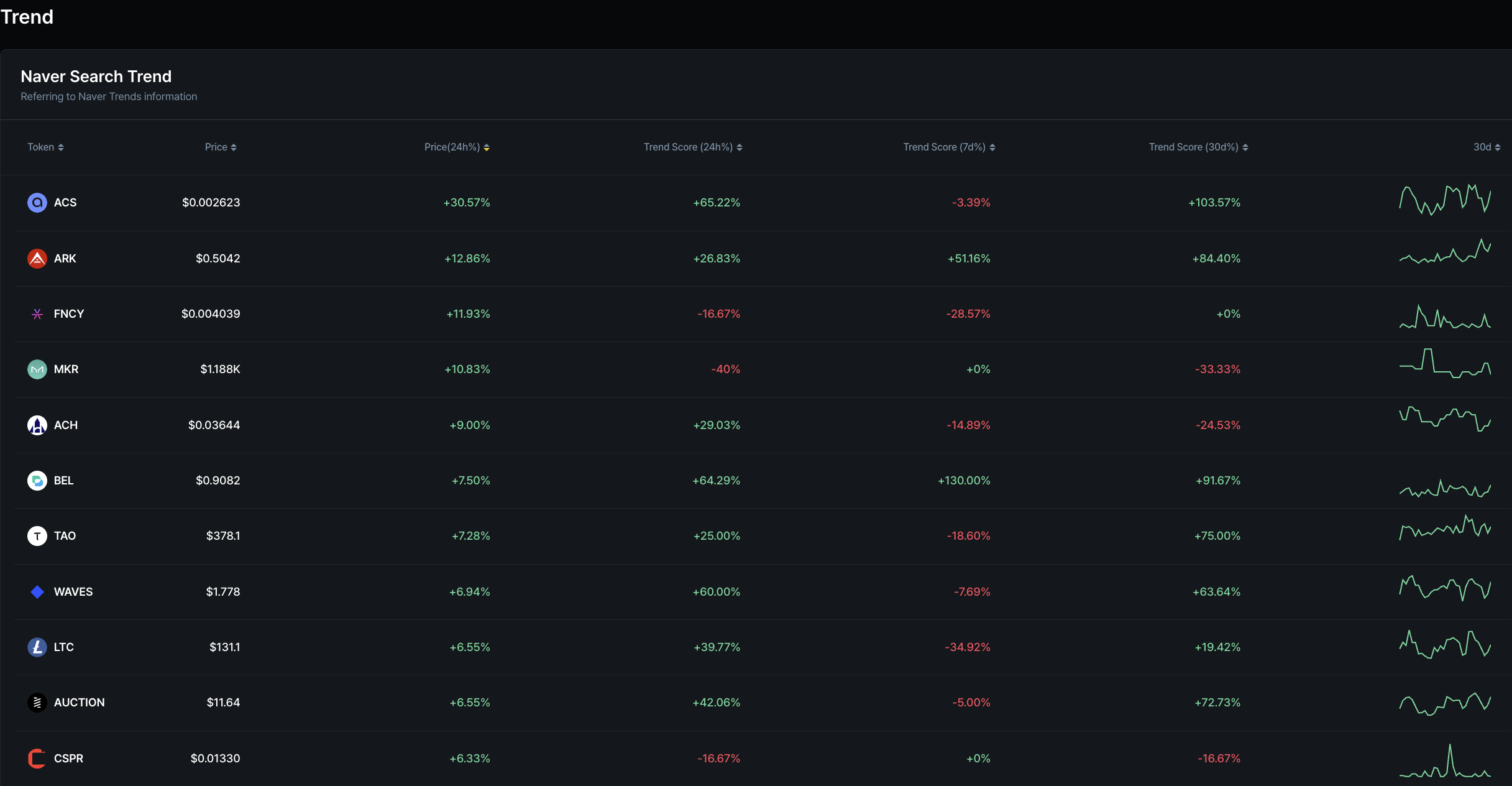Click the AUCTION token icon
This screenshot has height=786, width=1512.
click(x=37, y=703)
